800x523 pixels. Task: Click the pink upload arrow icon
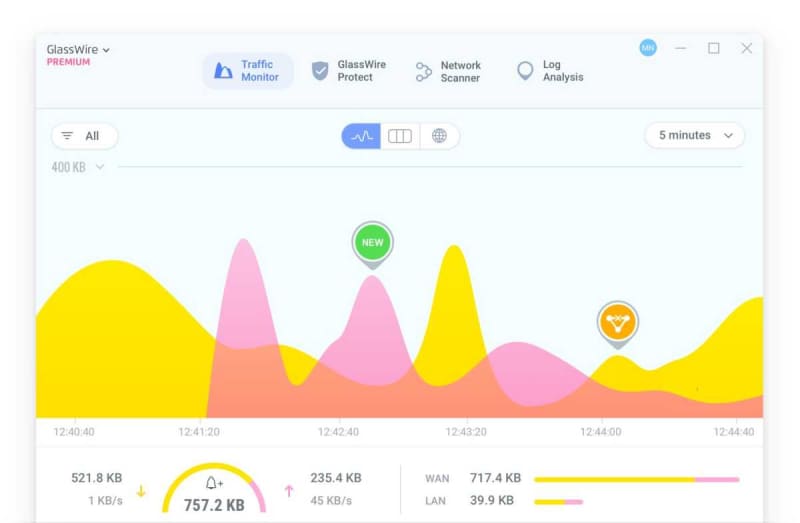[289, 491]
